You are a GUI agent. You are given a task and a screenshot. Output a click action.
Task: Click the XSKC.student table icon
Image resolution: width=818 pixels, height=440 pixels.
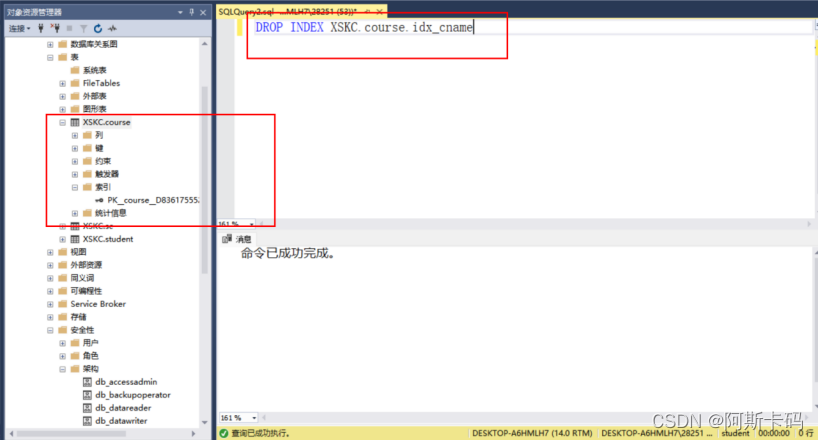click(x=75, y=239)
